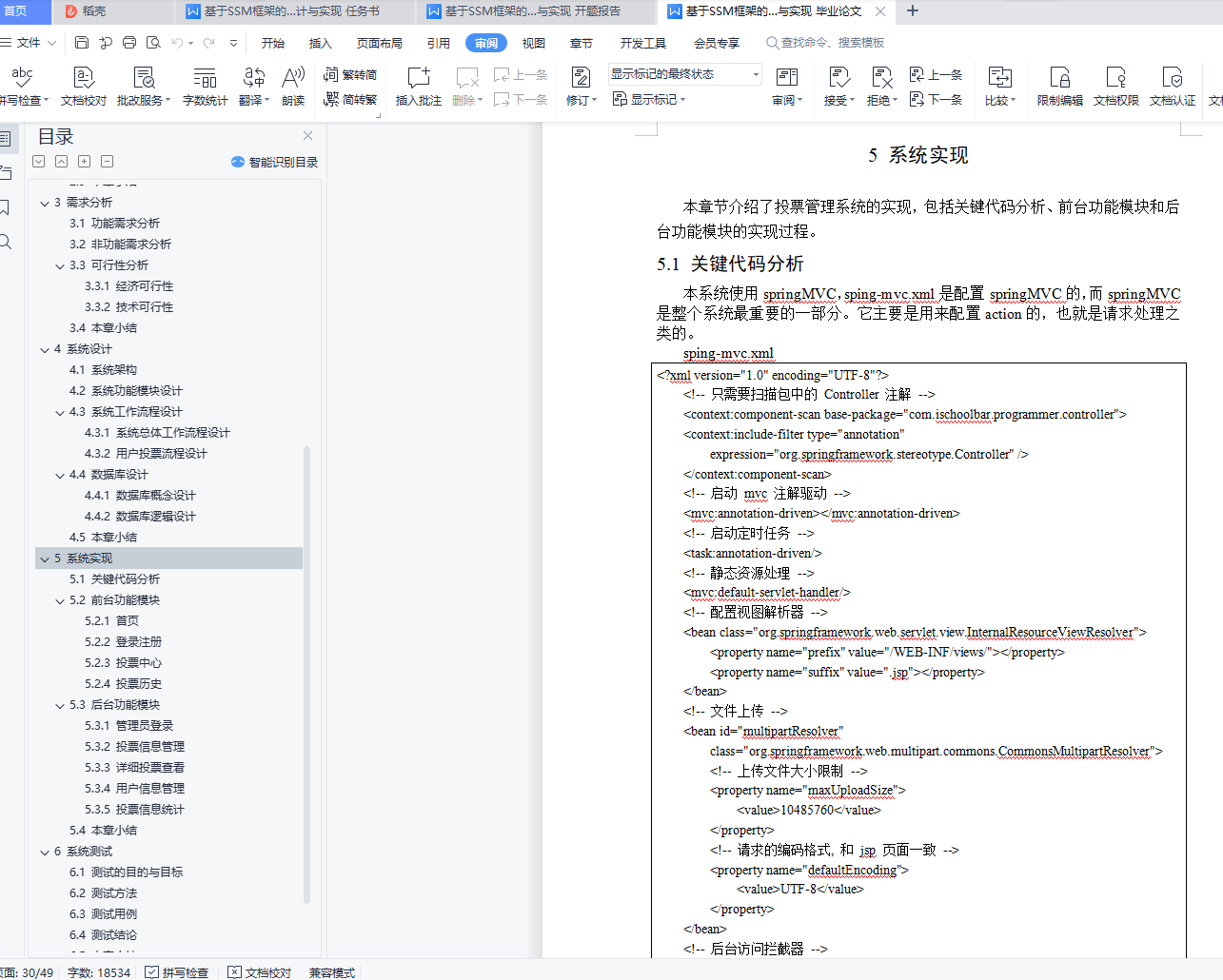Click the search icon in left sidebar
The height and width of the screenshot is (980, 1223).
(x=5, y=242)
